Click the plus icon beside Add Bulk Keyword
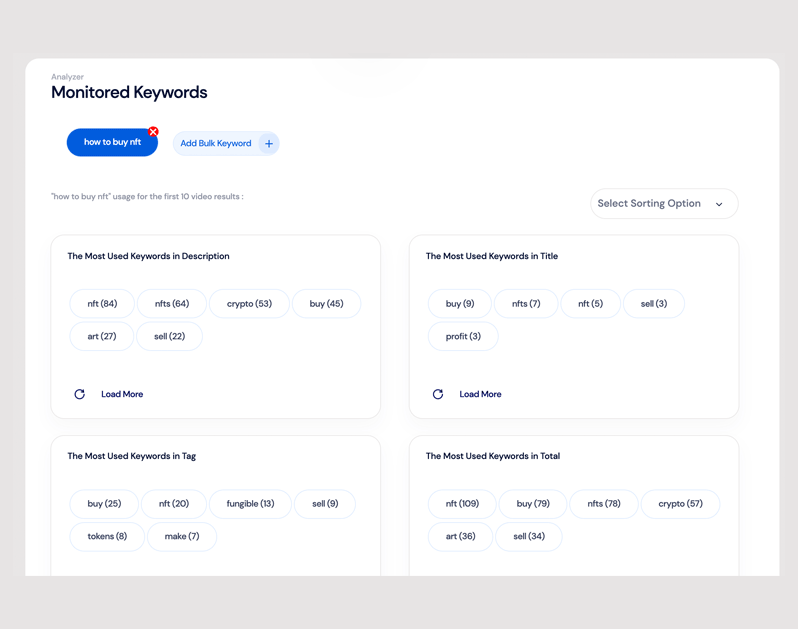The height and width of the screenshot is (629, 798). coord(268,144)
